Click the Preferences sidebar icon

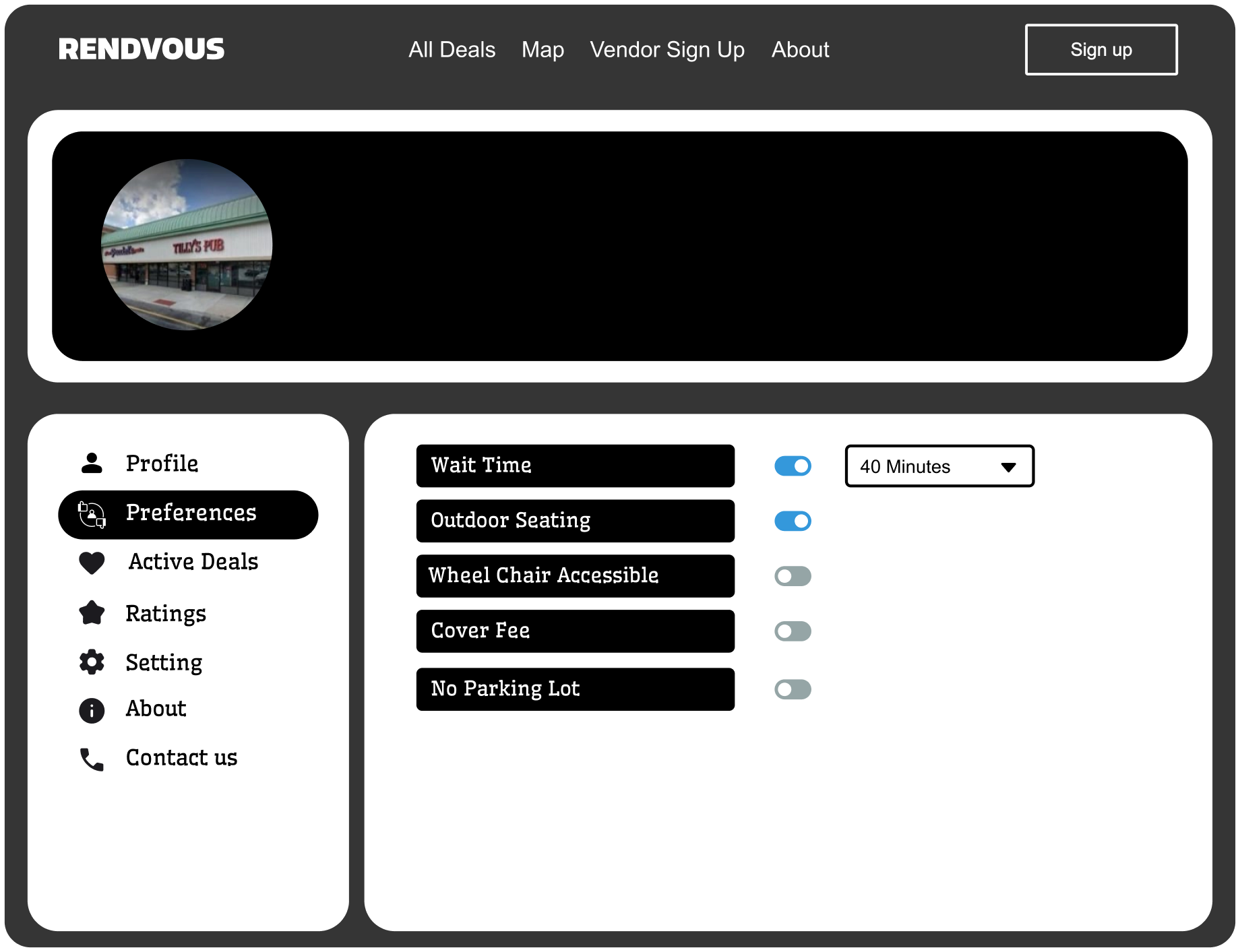coord(92,515)
